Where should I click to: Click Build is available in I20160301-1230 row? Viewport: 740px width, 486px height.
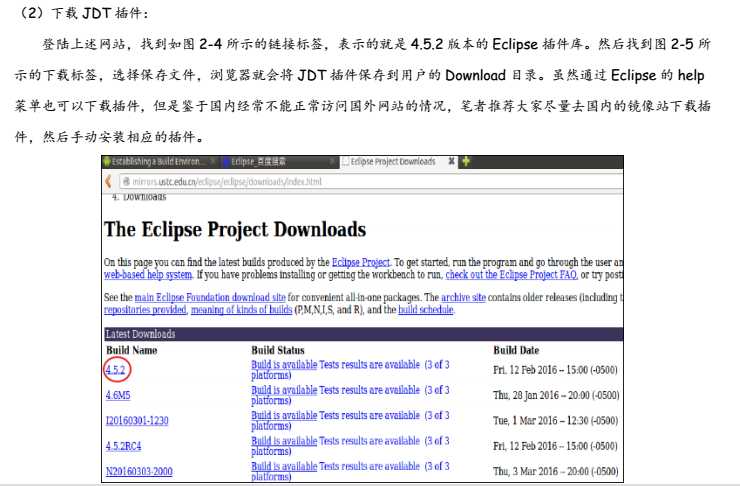pyautogui.click(x=284, y=416)
